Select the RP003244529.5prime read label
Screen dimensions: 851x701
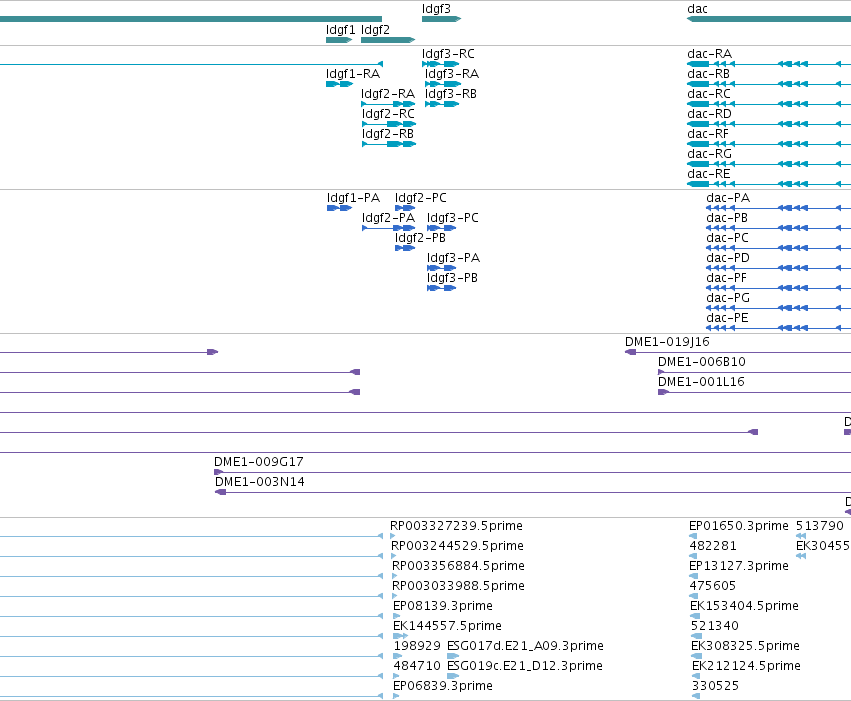click(x=458, y=546)
